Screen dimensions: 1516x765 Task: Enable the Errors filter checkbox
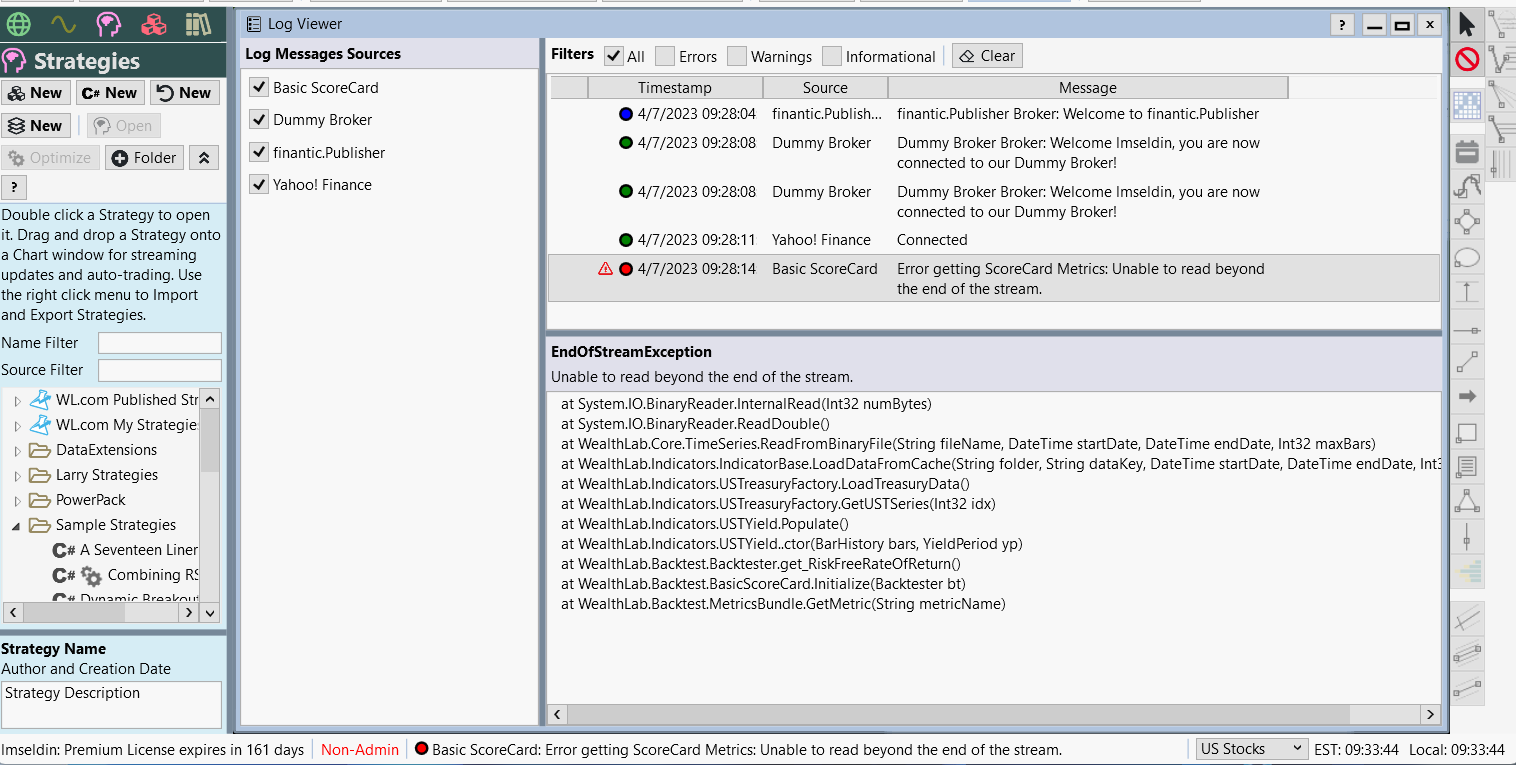(664, 57)
